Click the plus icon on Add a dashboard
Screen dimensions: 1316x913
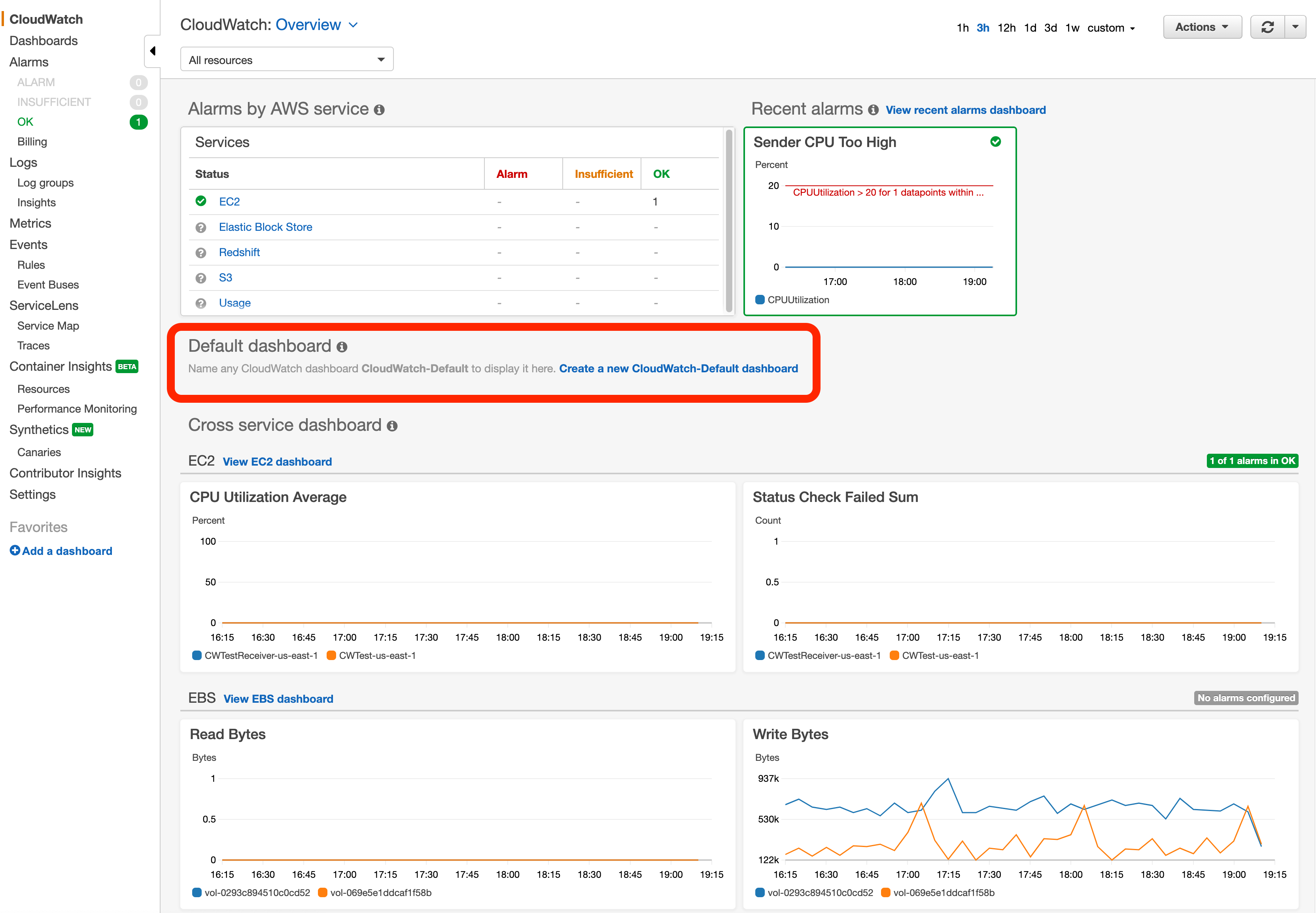point(15,550)
